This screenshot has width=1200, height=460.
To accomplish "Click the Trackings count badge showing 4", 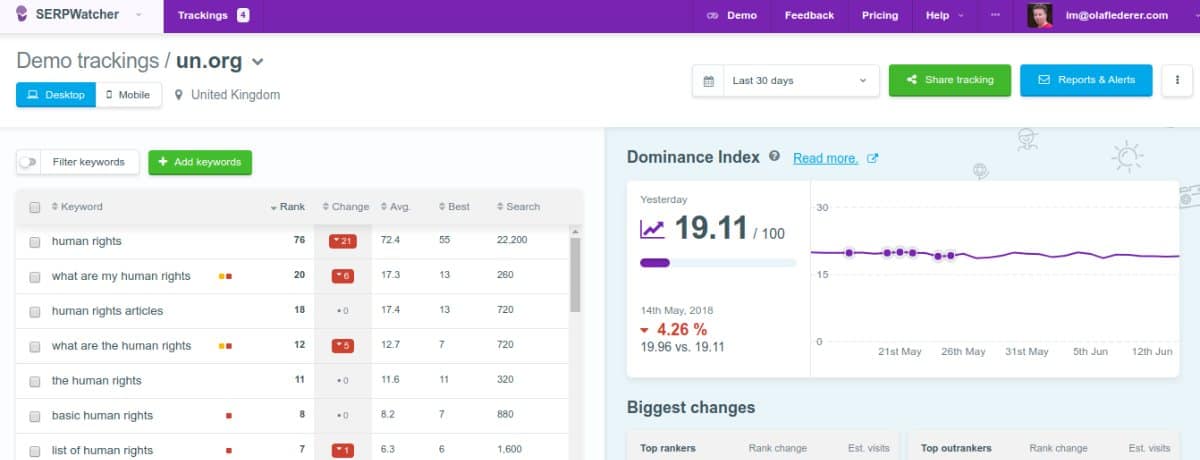I will pos(243,15).
